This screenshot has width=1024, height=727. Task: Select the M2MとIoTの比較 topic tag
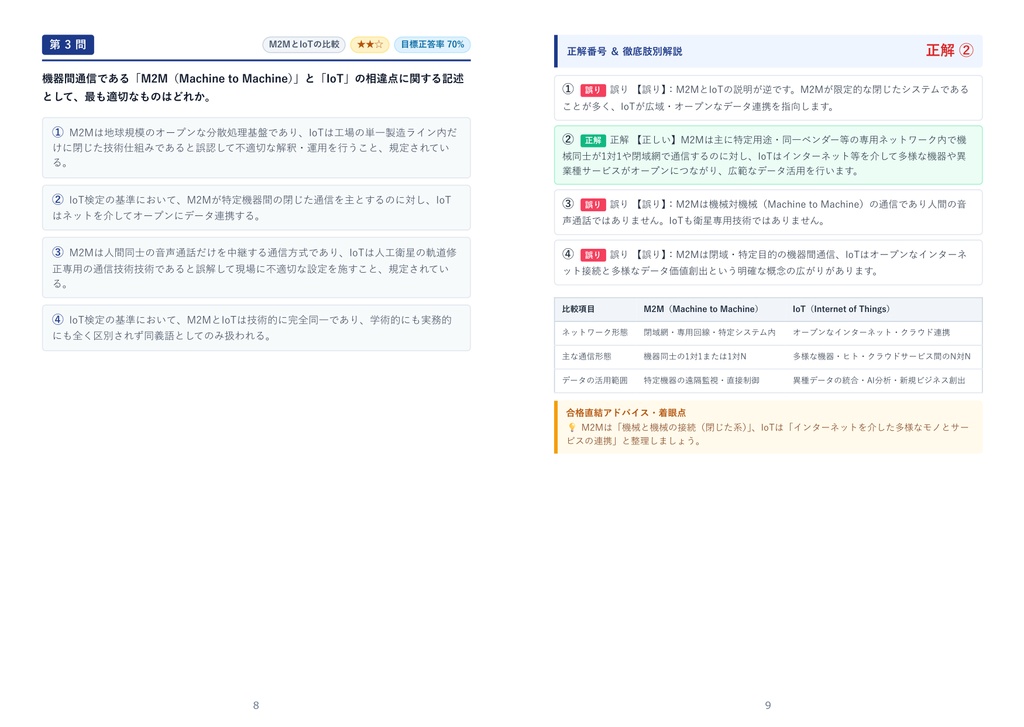pos(304,44)
